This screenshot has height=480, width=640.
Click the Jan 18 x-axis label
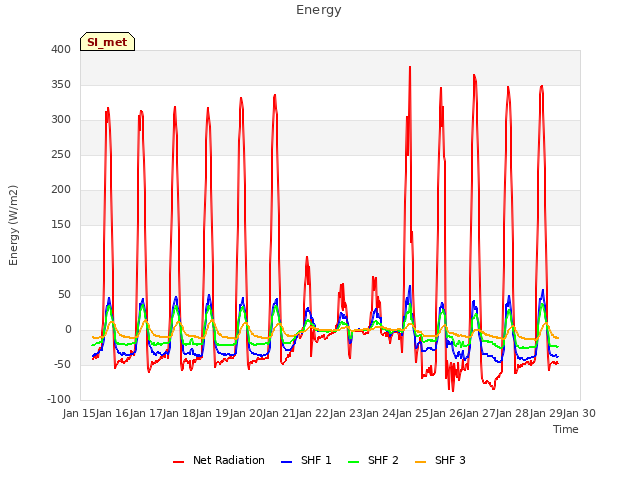click(179, 413)
